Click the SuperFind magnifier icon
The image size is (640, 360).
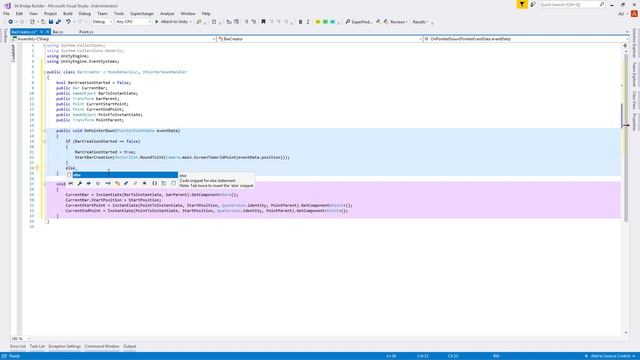point(348,22)
